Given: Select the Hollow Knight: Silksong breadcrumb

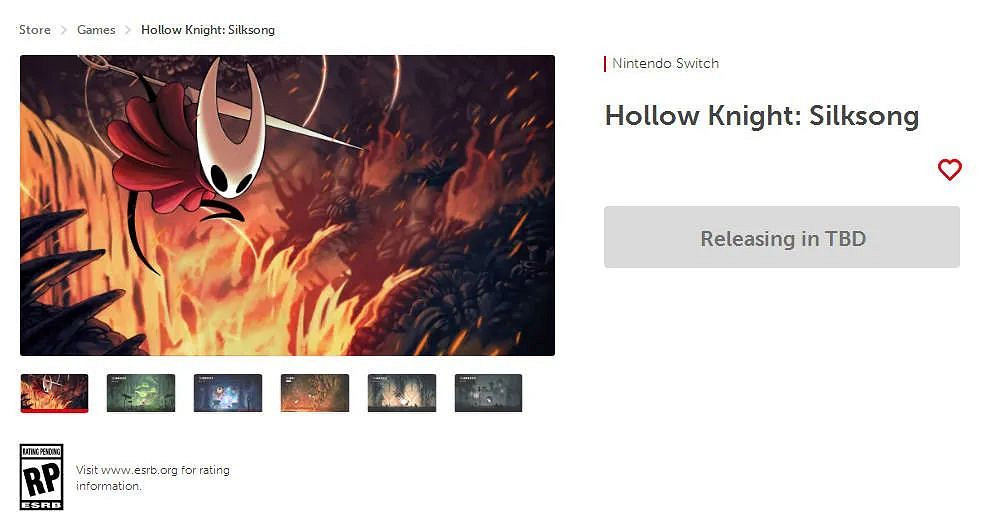Looking at the screenshot, I should 208,30.
